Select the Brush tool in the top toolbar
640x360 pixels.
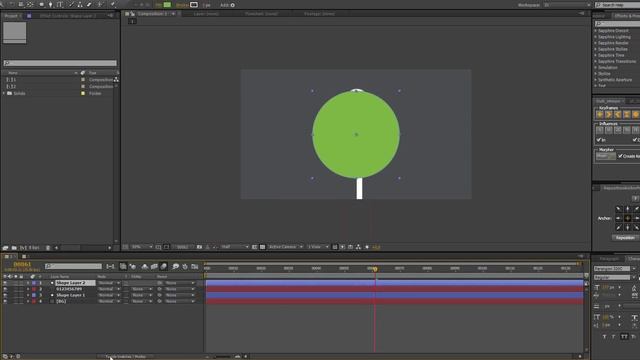point(71,5)
